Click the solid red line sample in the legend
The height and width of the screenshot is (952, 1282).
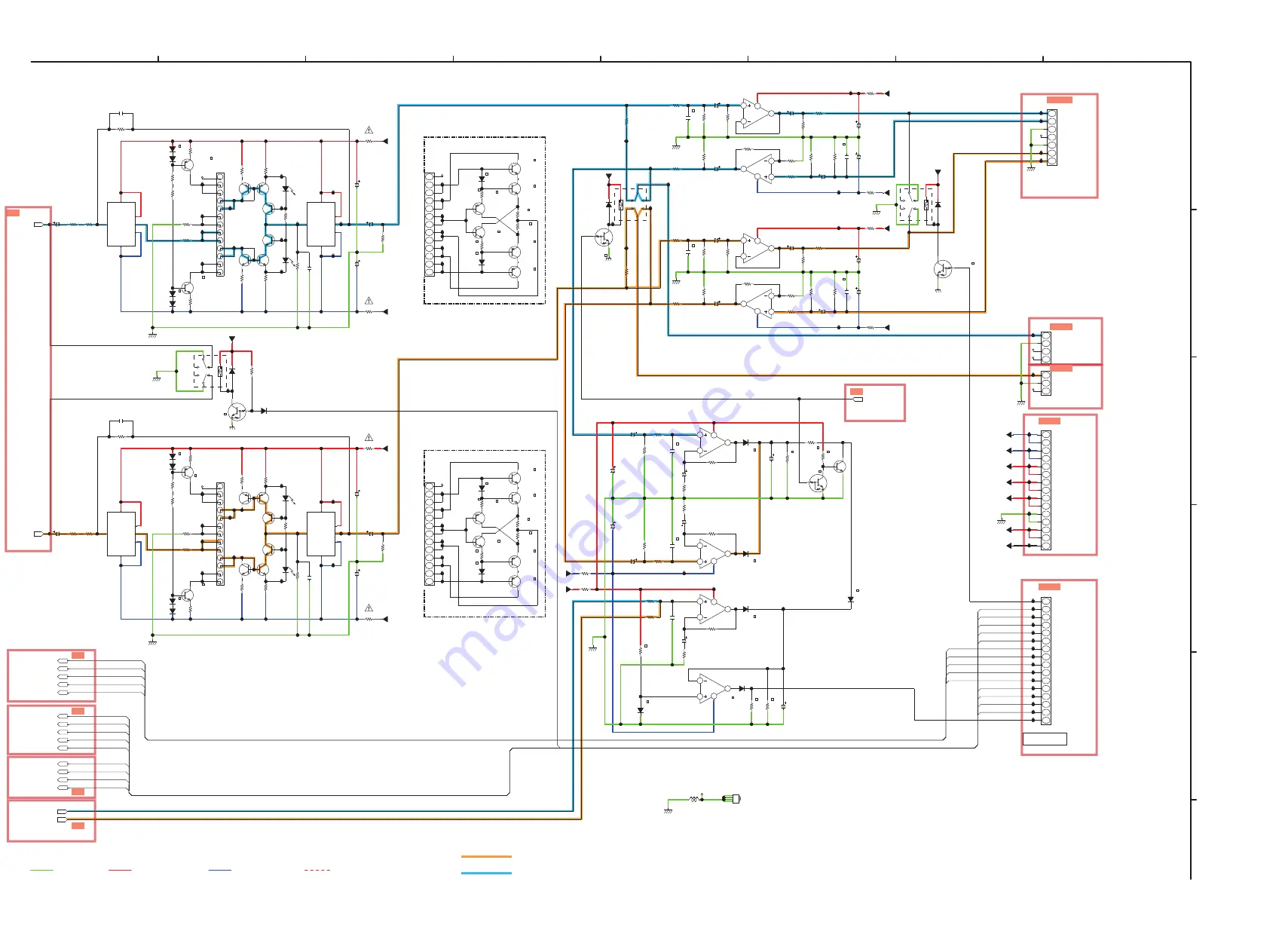(x=120, y=870)
